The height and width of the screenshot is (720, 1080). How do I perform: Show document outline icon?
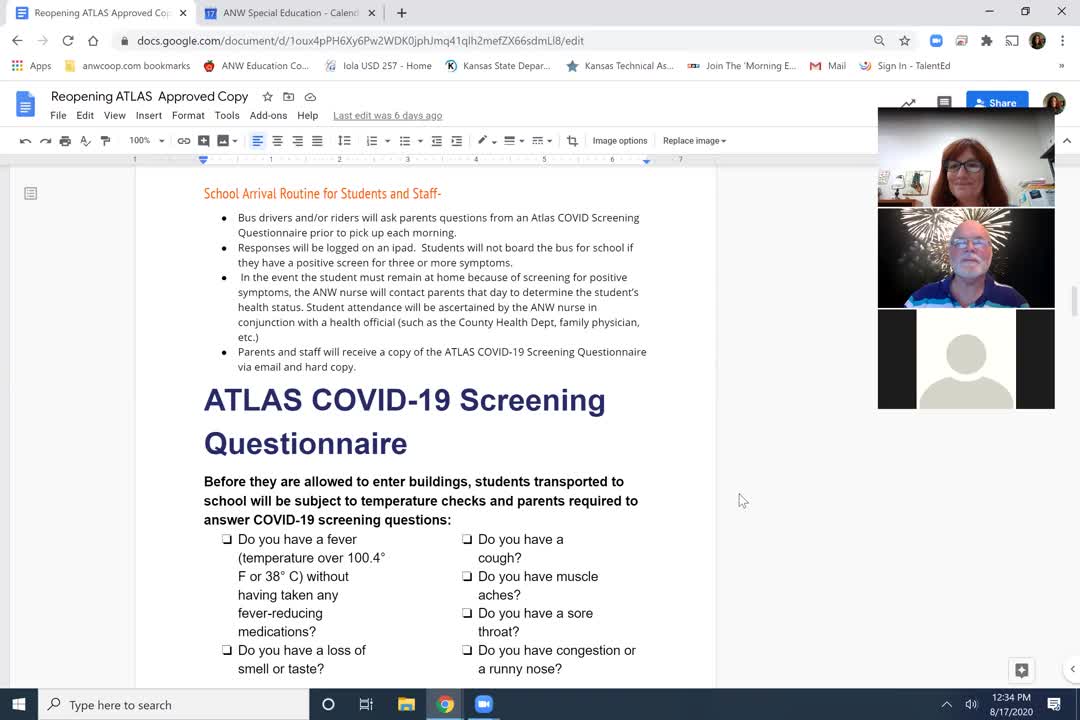30,194
